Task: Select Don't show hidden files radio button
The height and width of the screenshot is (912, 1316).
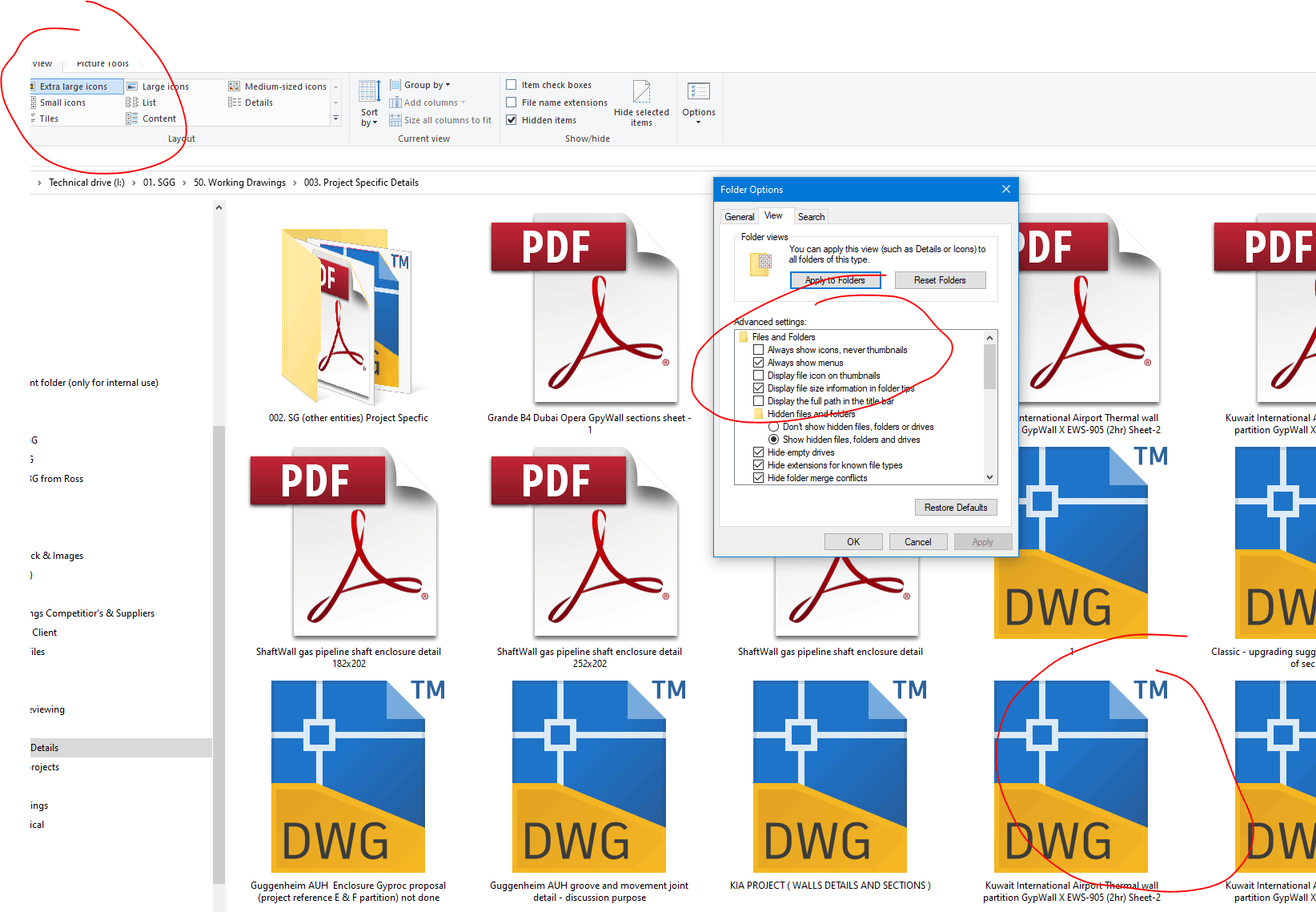Action: [773, 427]
